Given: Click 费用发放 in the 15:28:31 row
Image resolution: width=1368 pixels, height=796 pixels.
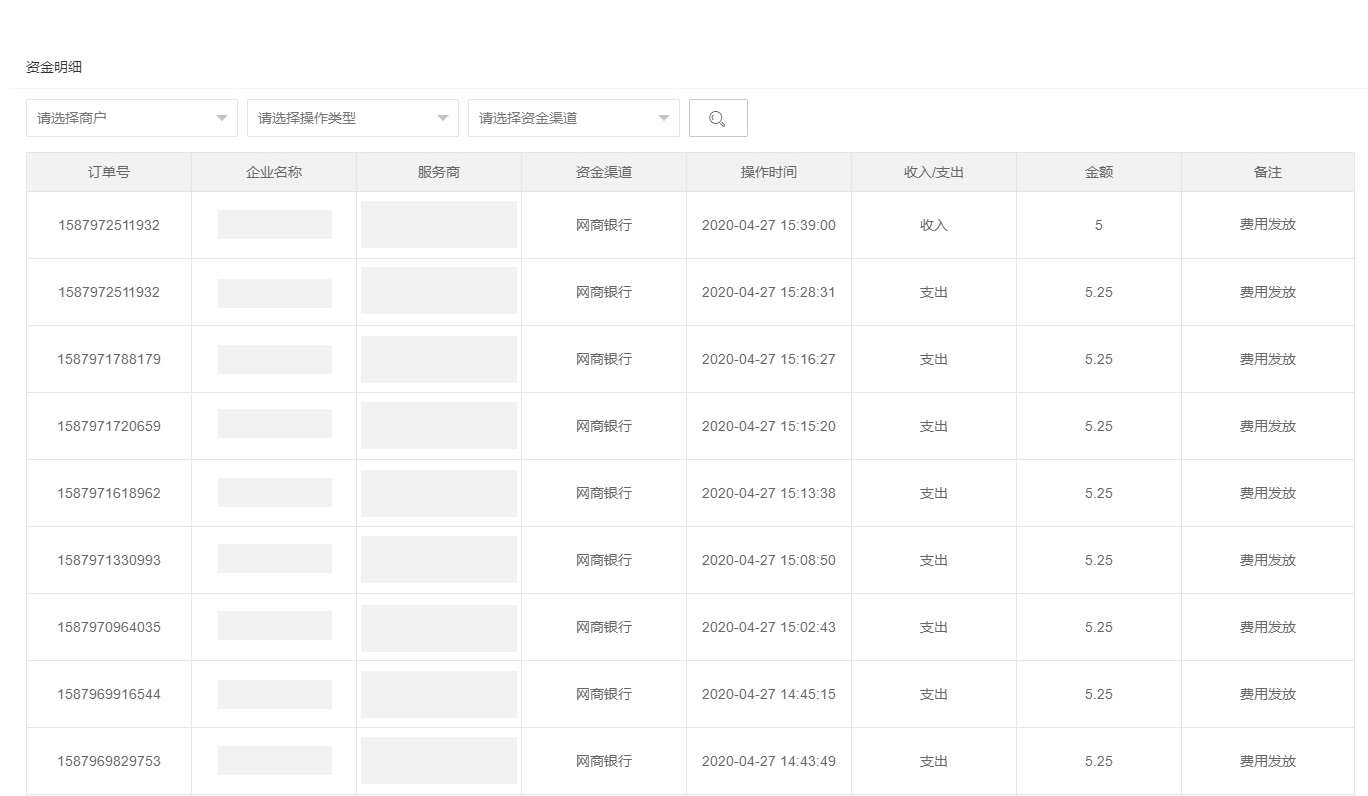Looking at the screenshot, I should (1268, 292).
